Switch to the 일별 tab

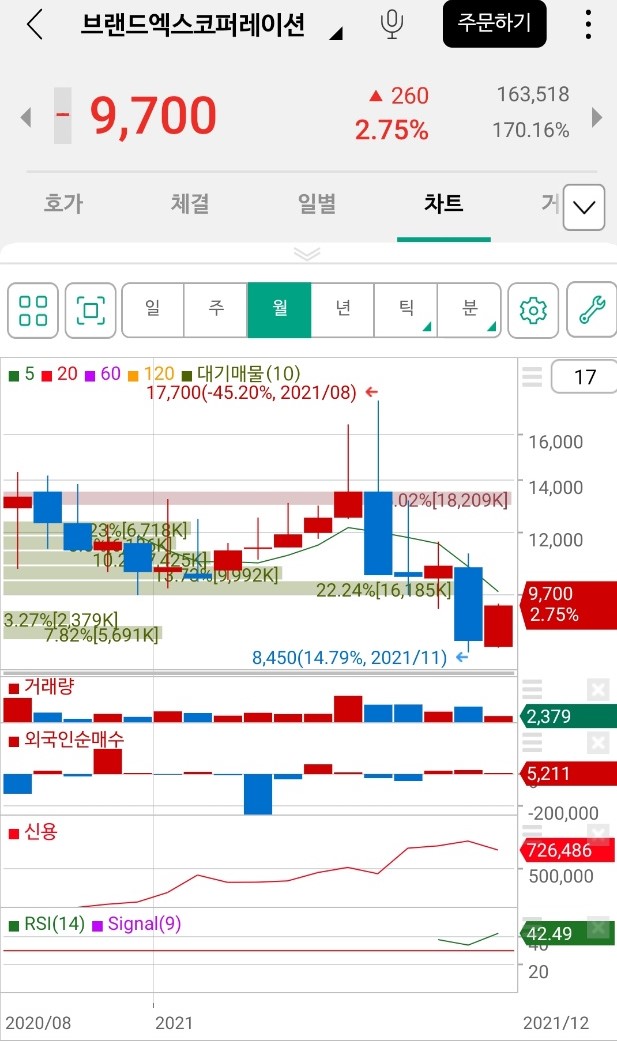tap(316, 204)
